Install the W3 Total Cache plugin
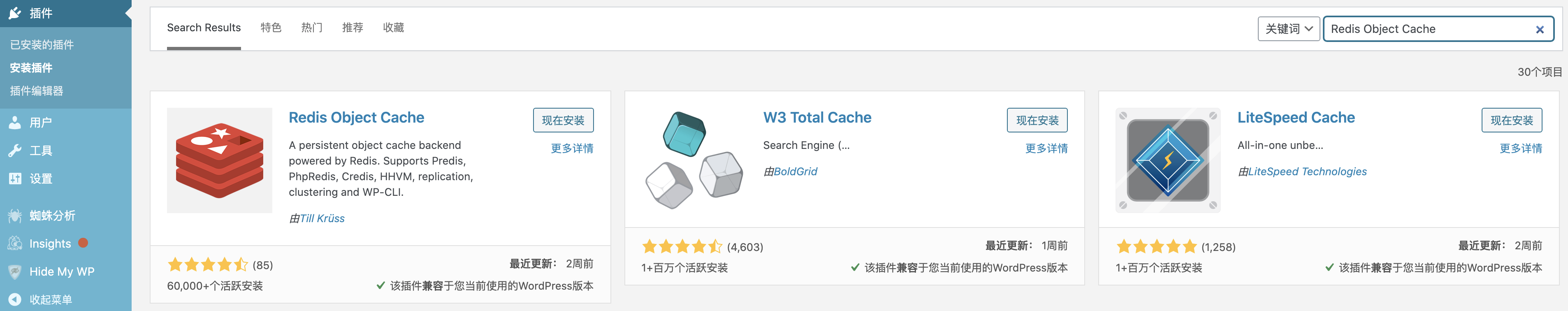Screen dimensions: 1568x311 [1037, 120]
